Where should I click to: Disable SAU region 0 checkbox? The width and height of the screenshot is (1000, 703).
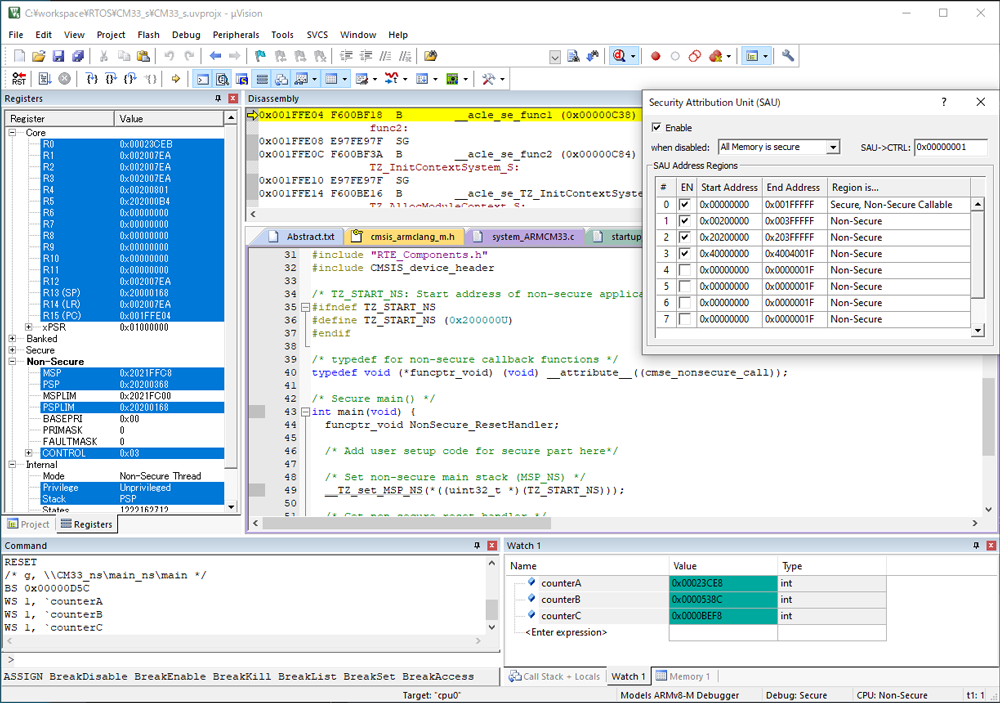click(x=685, y=205)
